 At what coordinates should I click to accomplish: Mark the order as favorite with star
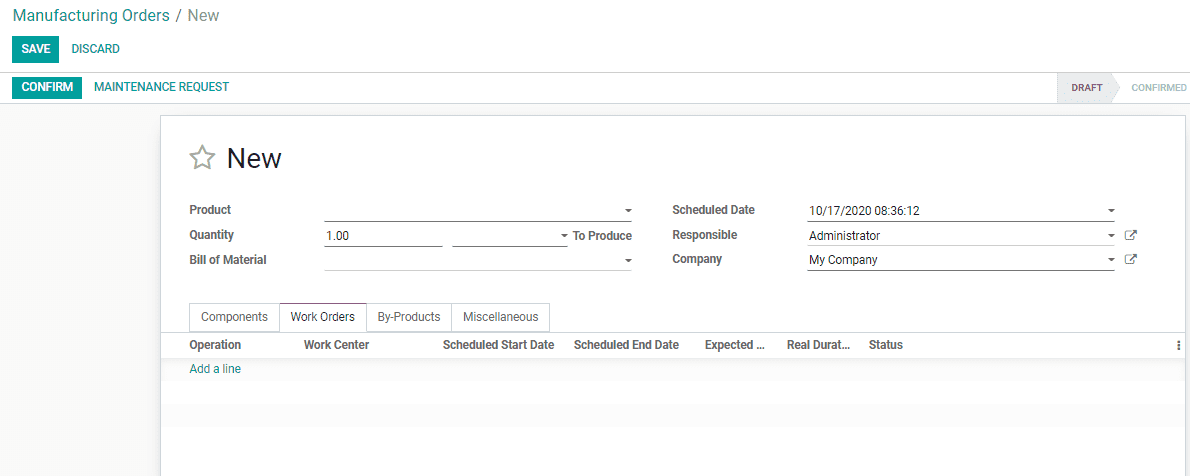click(x=203, y=158)
